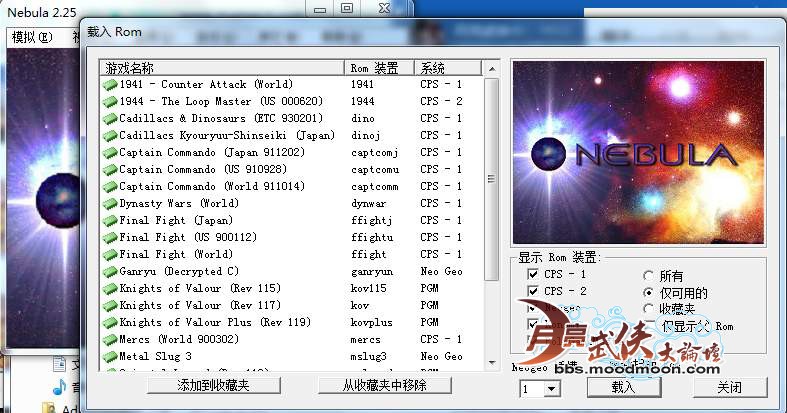The width and height of the screenshot is (787, 413).
Task: Select Knights of Valour Plus (Rev 119) name
Action: 215,322
